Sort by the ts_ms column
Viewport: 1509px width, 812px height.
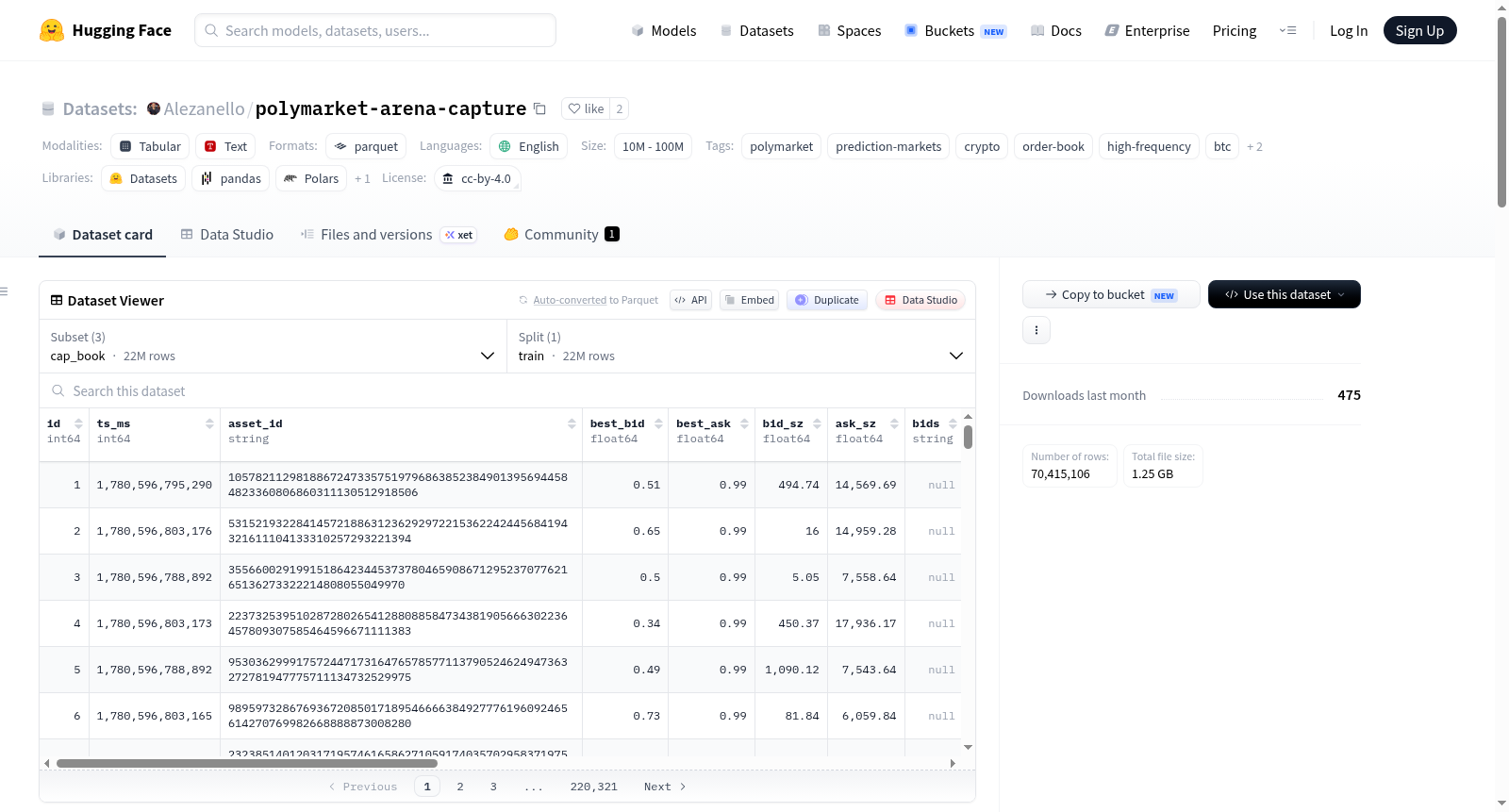point(209,423)
